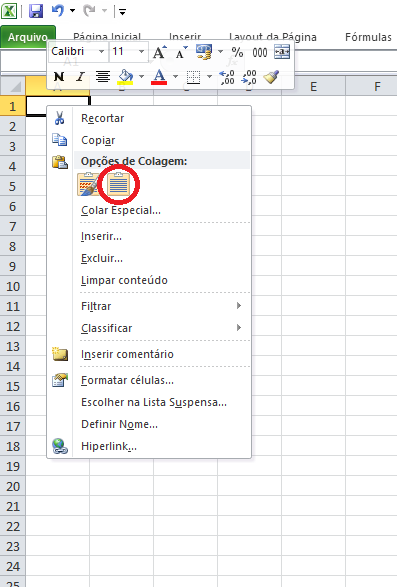The height and width of the screenshot is (587, 397).
Task: Select column E header
Action: tap(313, 86)
